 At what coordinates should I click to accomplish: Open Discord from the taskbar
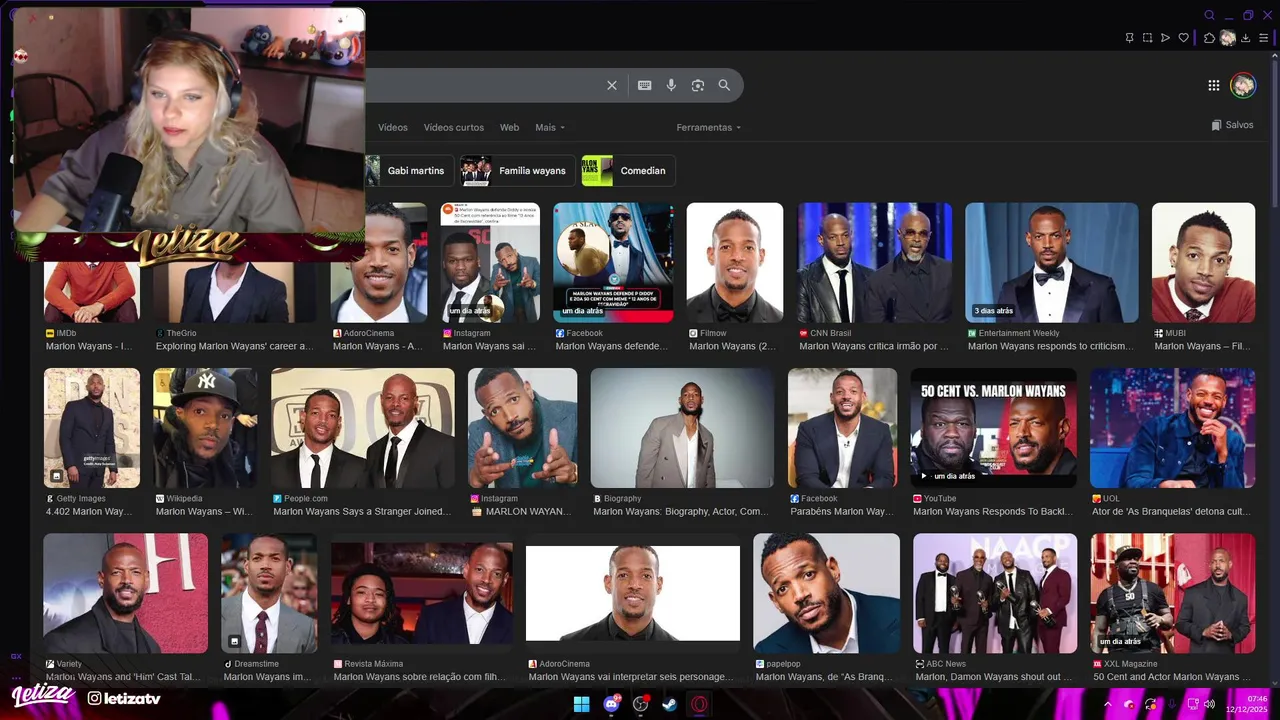tap(611, 704)
